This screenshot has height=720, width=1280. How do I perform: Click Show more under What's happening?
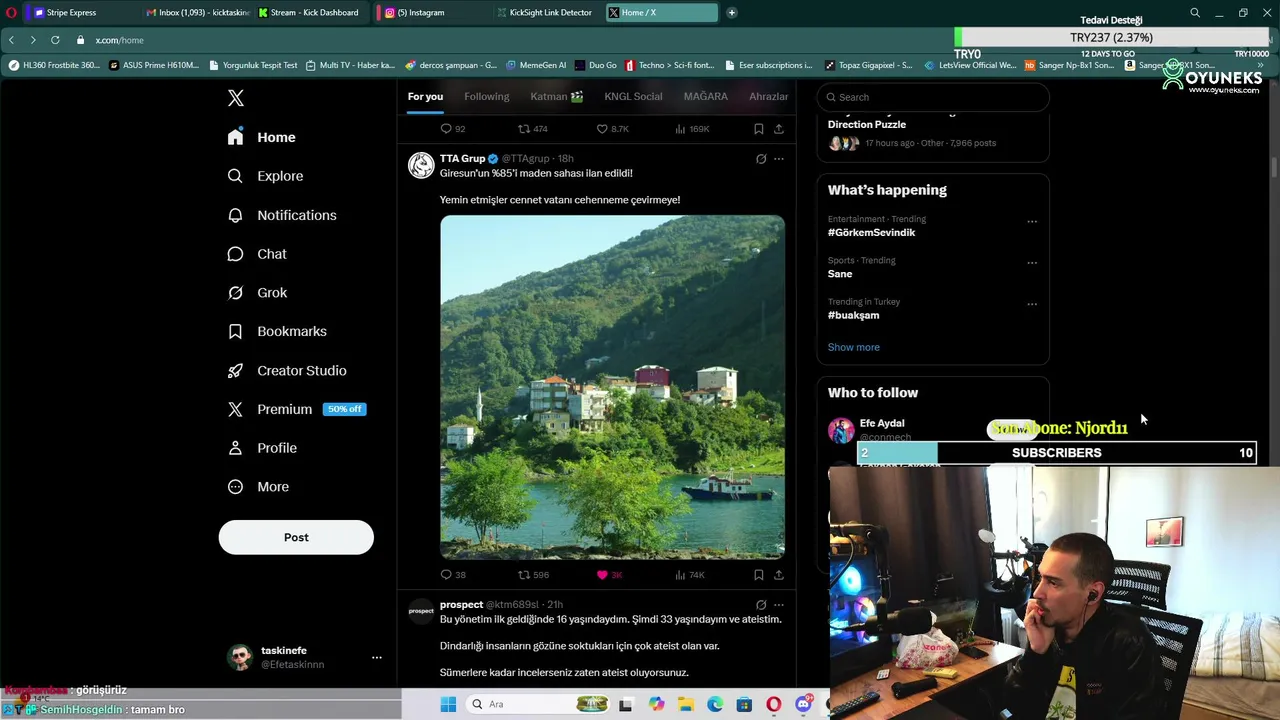point(853,347)
